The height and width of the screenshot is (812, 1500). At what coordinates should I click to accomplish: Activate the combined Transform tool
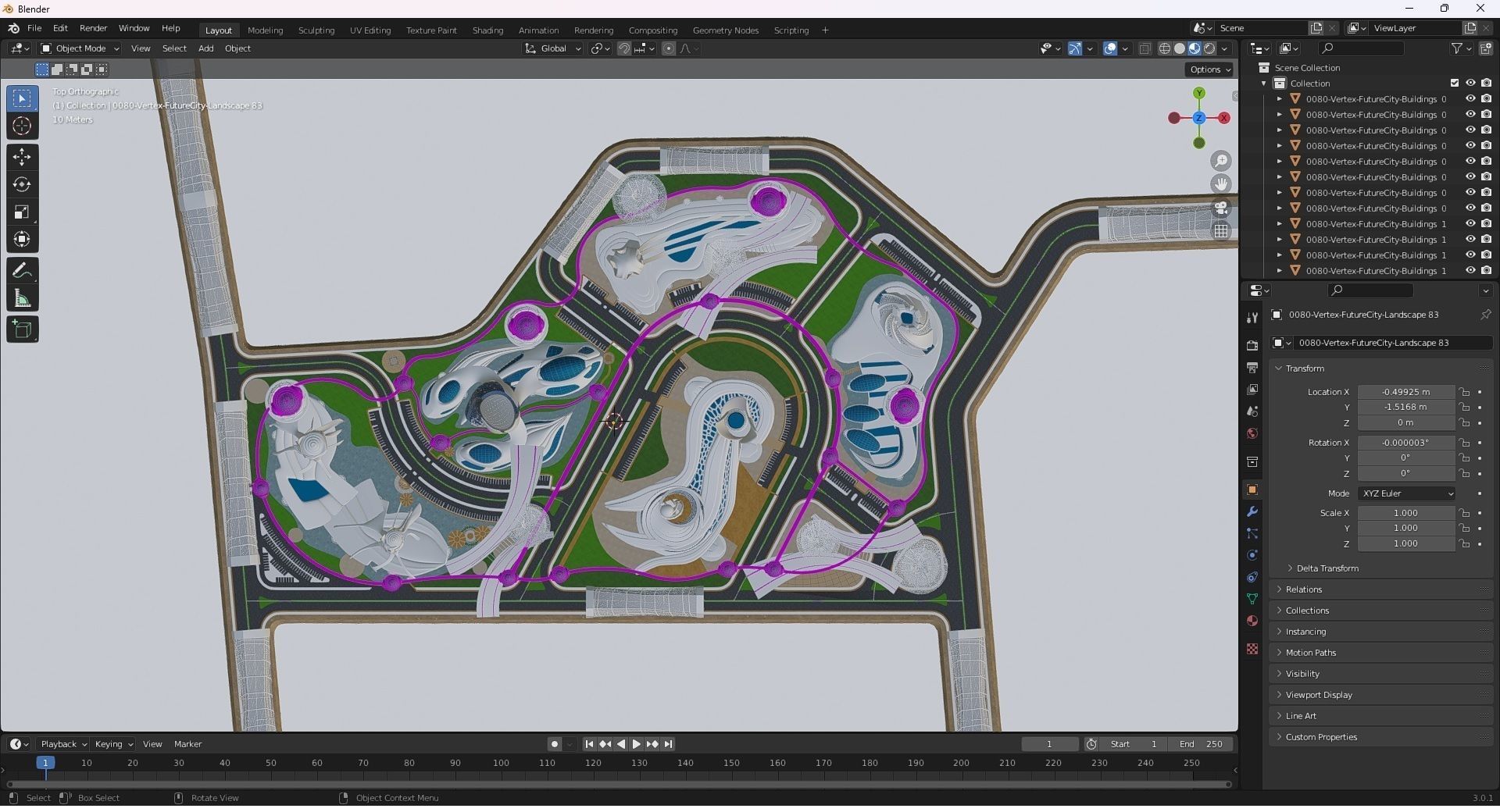[x=22, y=239]
